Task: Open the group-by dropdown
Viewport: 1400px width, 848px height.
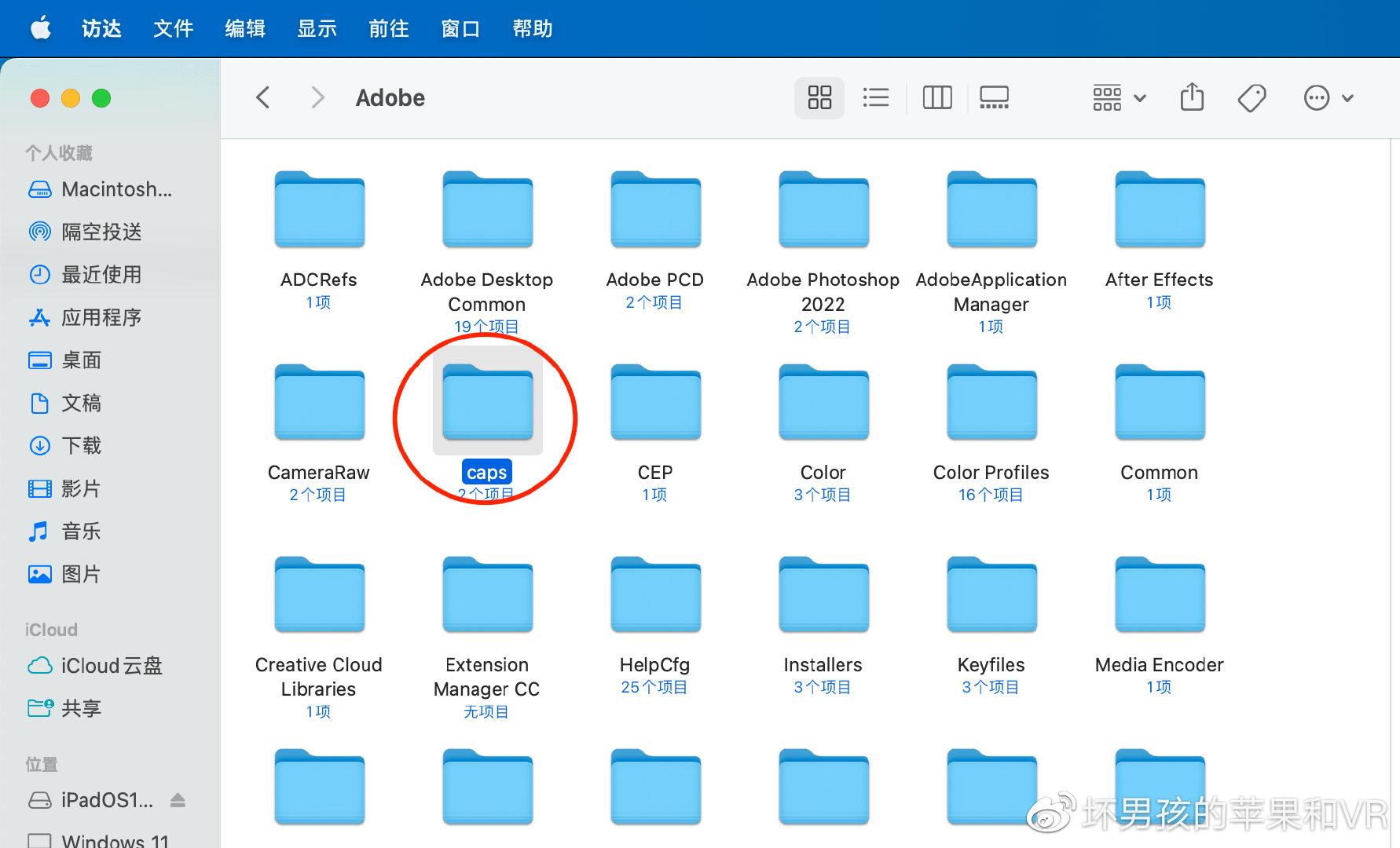Action: 1120,98
